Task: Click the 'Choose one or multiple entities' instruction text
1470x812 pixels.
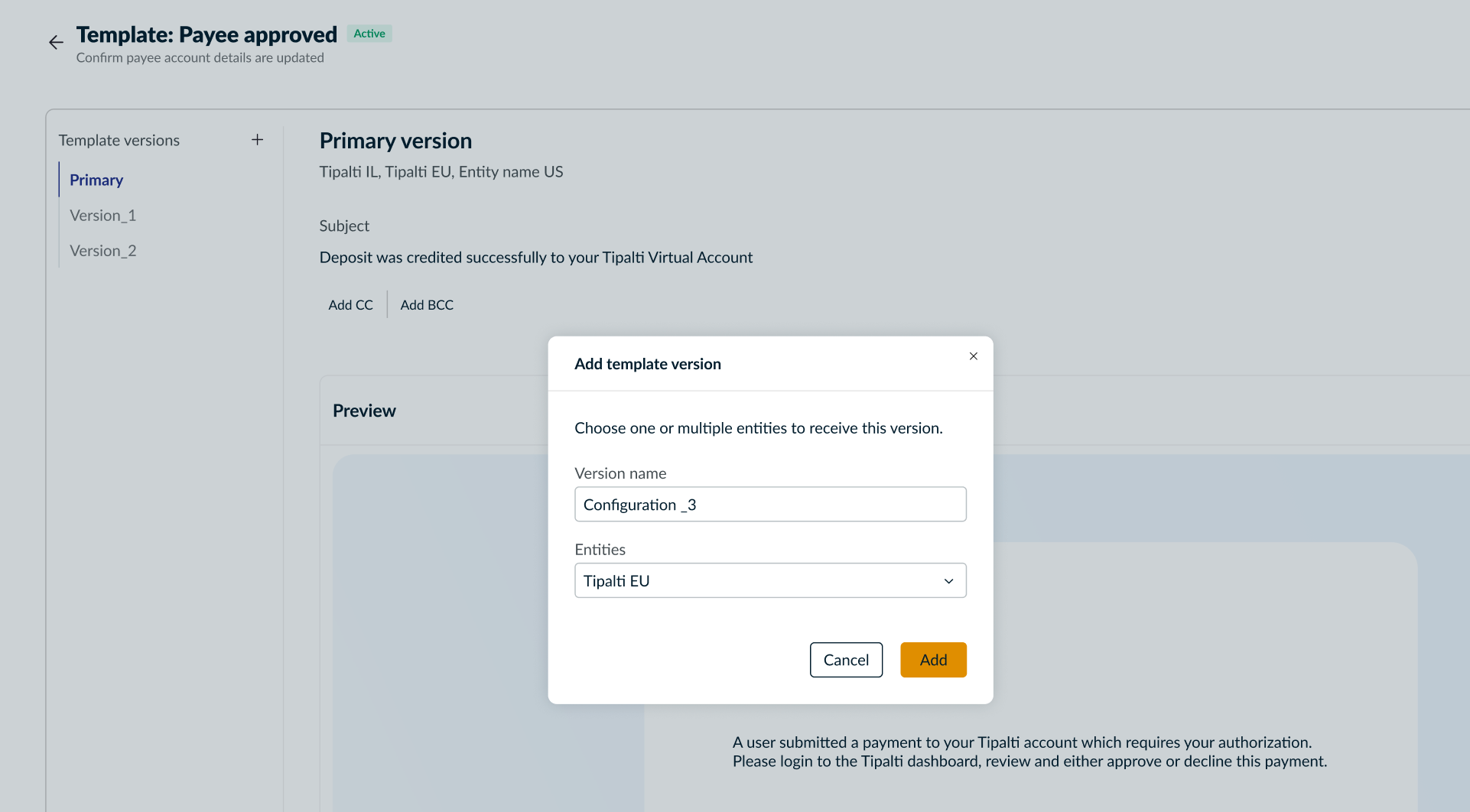Action: (x=759, y=428)
